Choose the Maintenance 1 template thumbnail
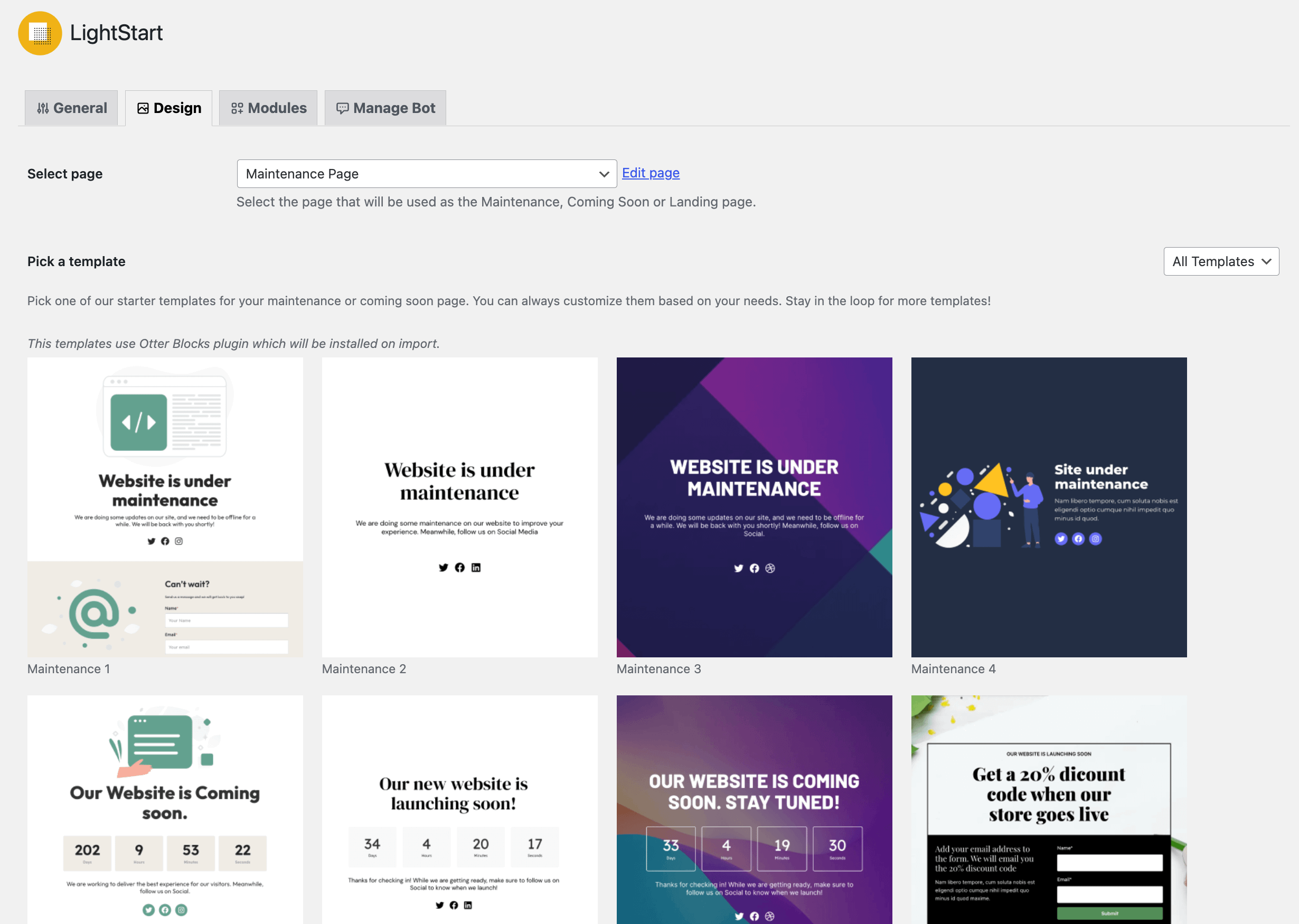 165,507
